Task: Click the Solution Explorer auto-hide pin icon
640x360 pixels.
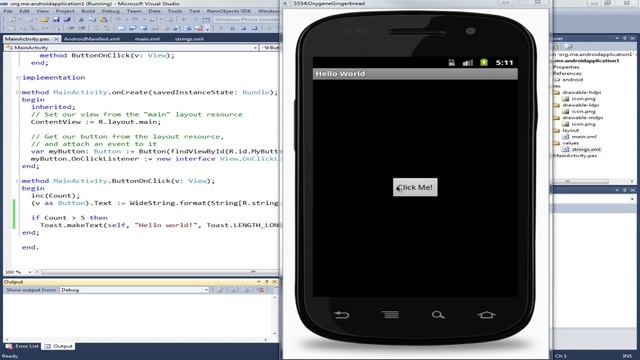Action: (x=624, y=38)
